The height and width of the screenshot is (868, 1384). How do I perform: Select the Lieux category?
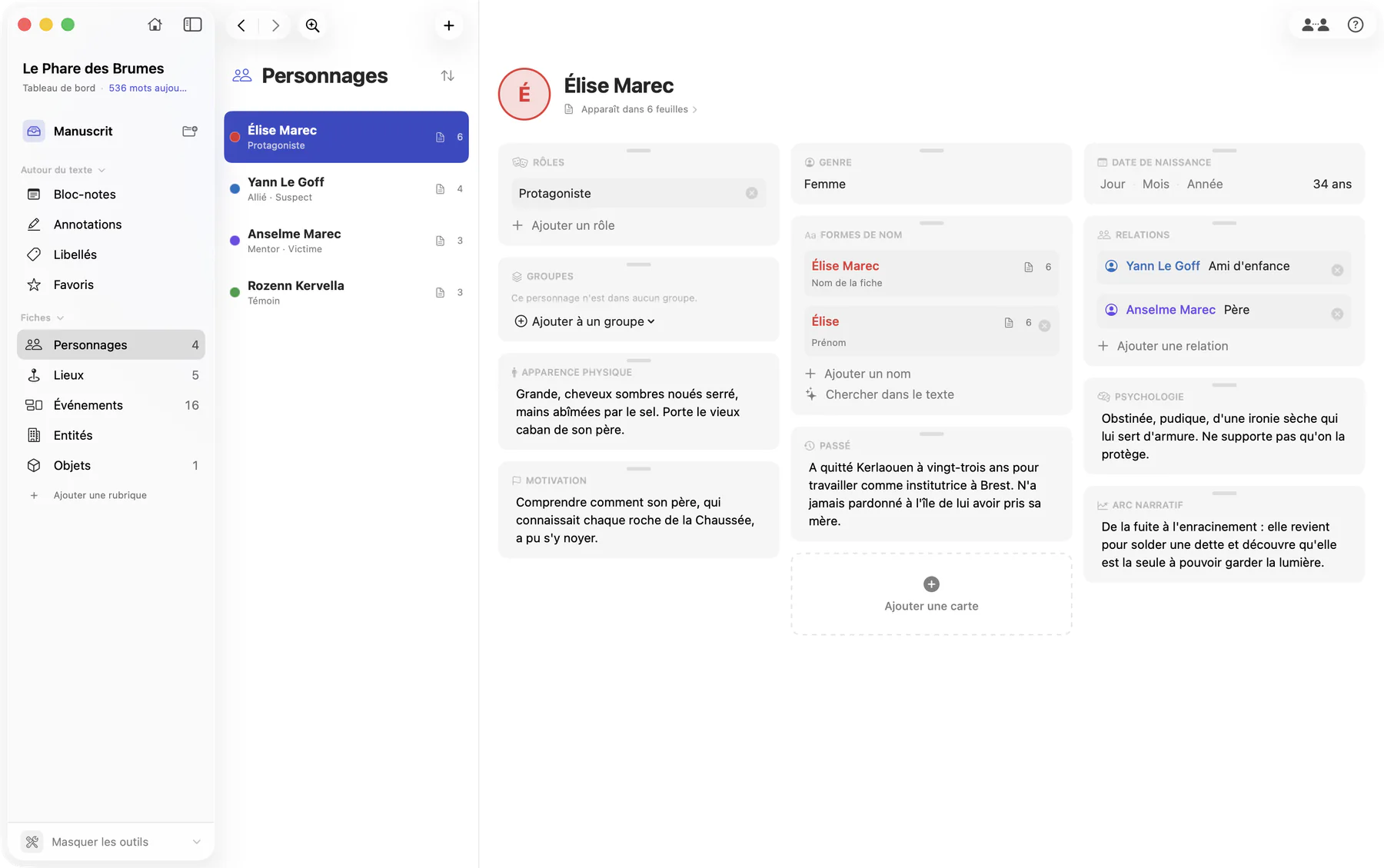coord(111,375)
